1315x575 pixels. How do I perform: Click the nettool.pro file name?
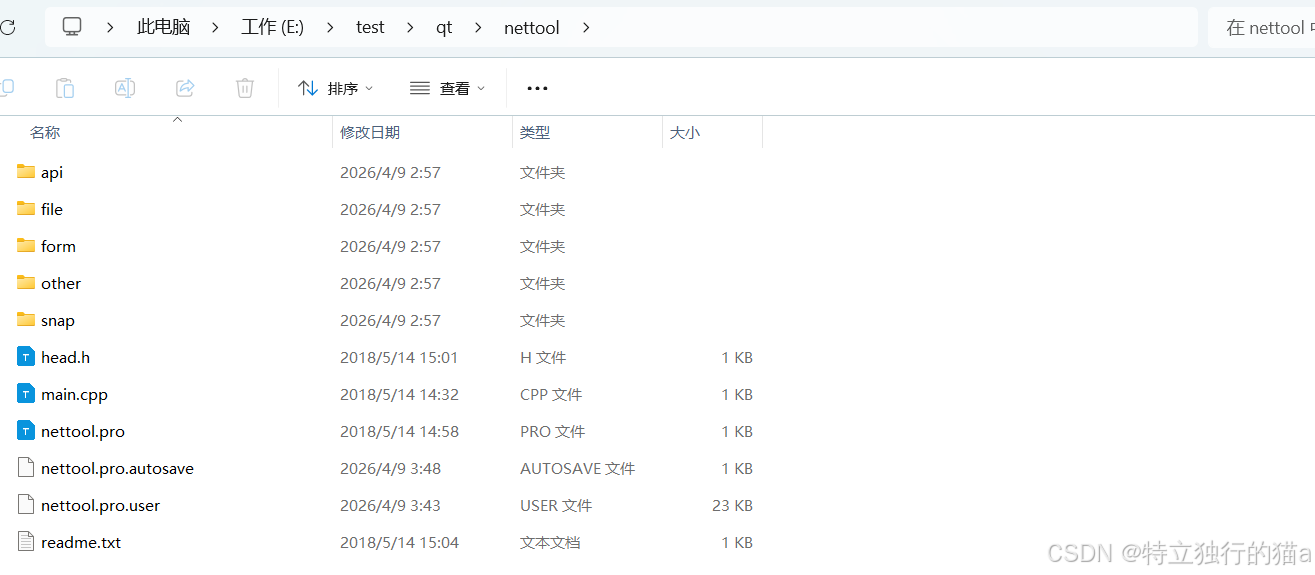coord(83,432)
